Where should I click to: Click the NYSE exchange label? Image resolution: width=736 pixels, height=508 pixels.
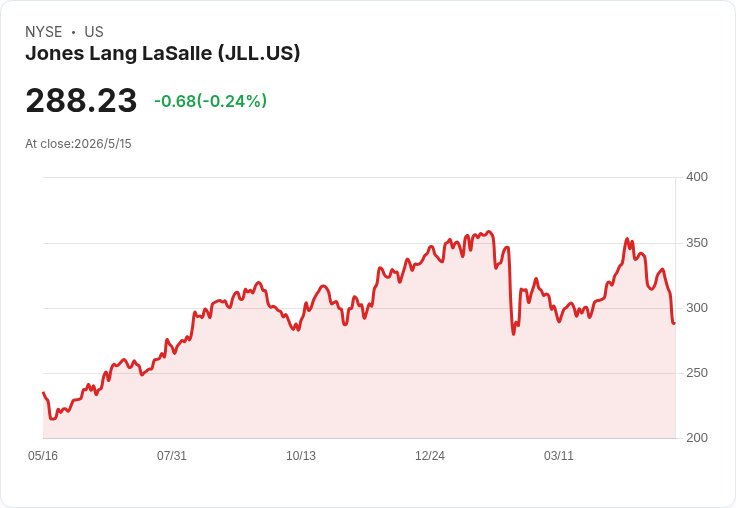[44, 32]
